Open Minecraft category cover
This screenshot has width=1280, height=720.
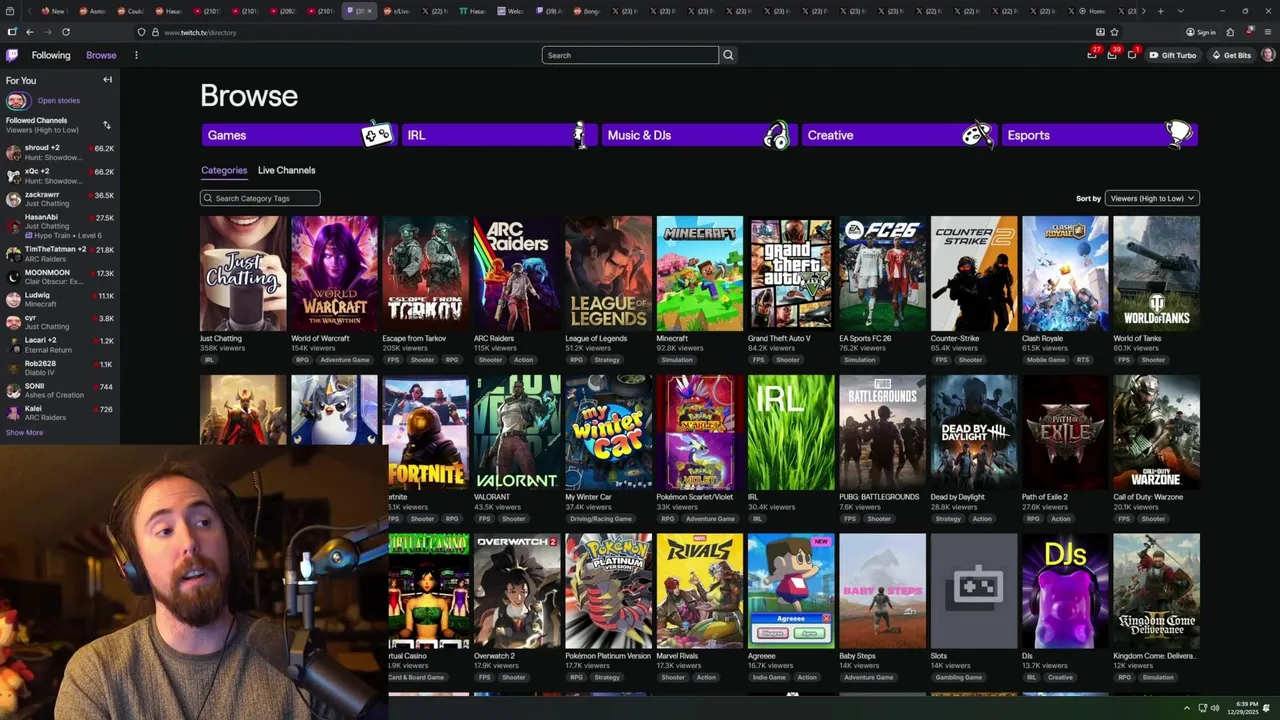[x=700, y=273]
